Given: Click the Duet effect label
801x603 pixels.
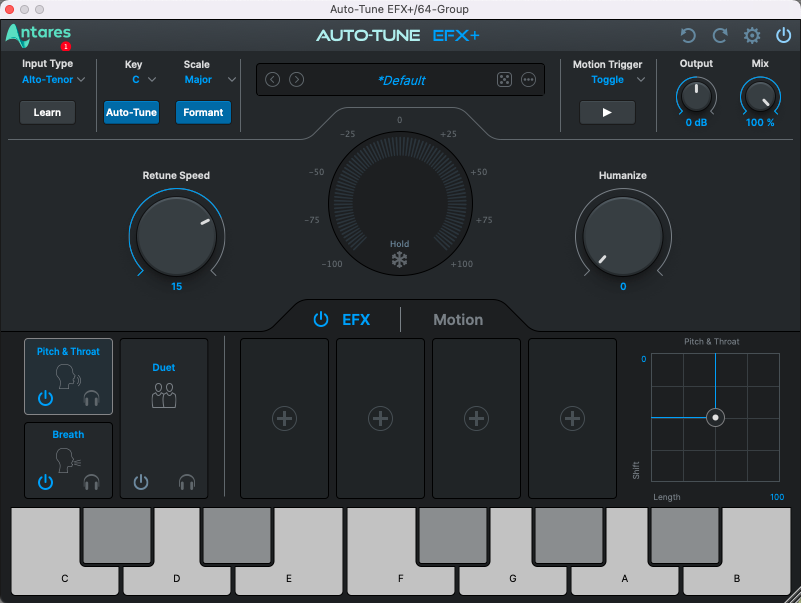Looking at the screenshot, I should pyautogui.click(x=164, y=367).
